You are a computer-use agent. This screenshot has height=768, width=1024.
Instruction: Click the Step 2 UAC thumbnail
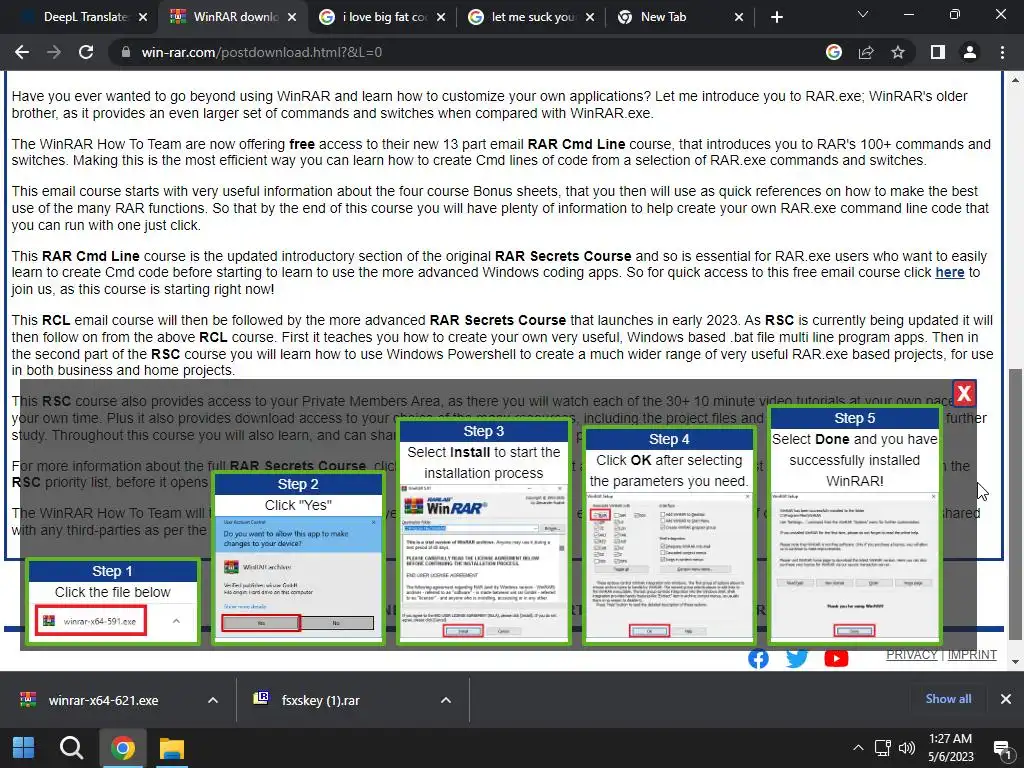[x=298, y=559]
